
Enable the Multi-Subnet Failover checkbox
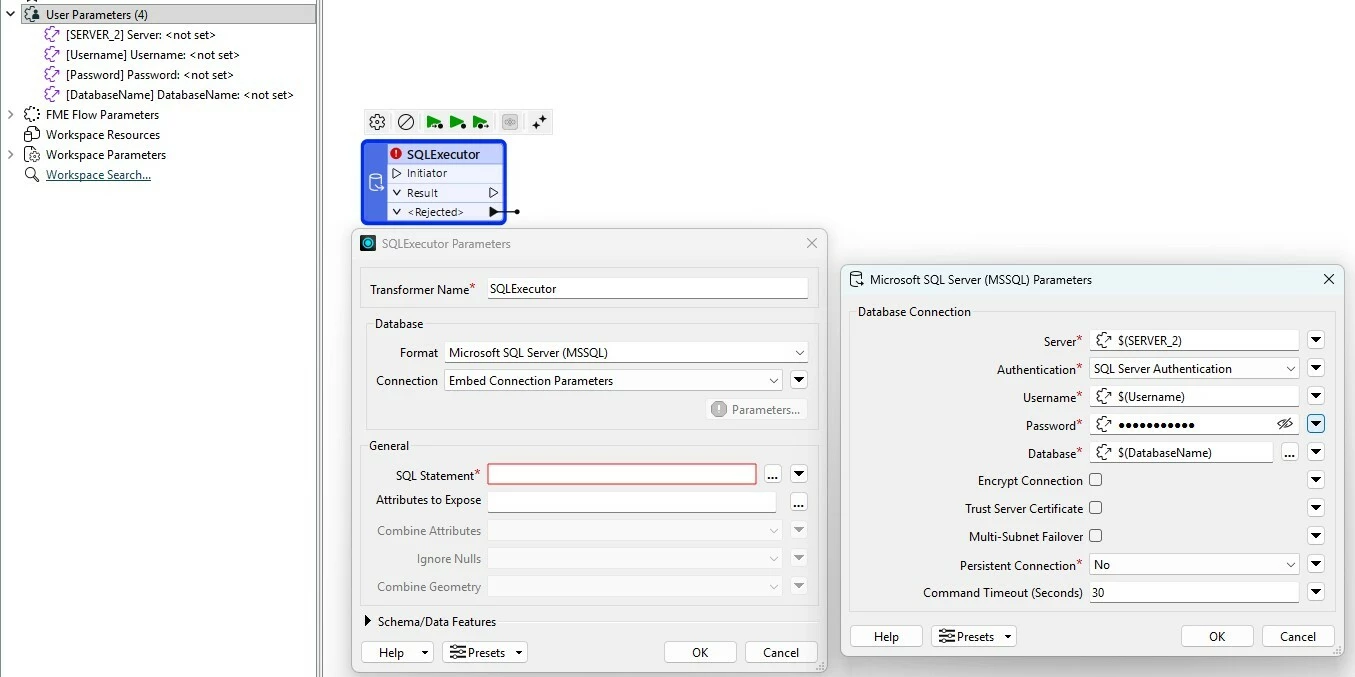tap(1096, 536)
